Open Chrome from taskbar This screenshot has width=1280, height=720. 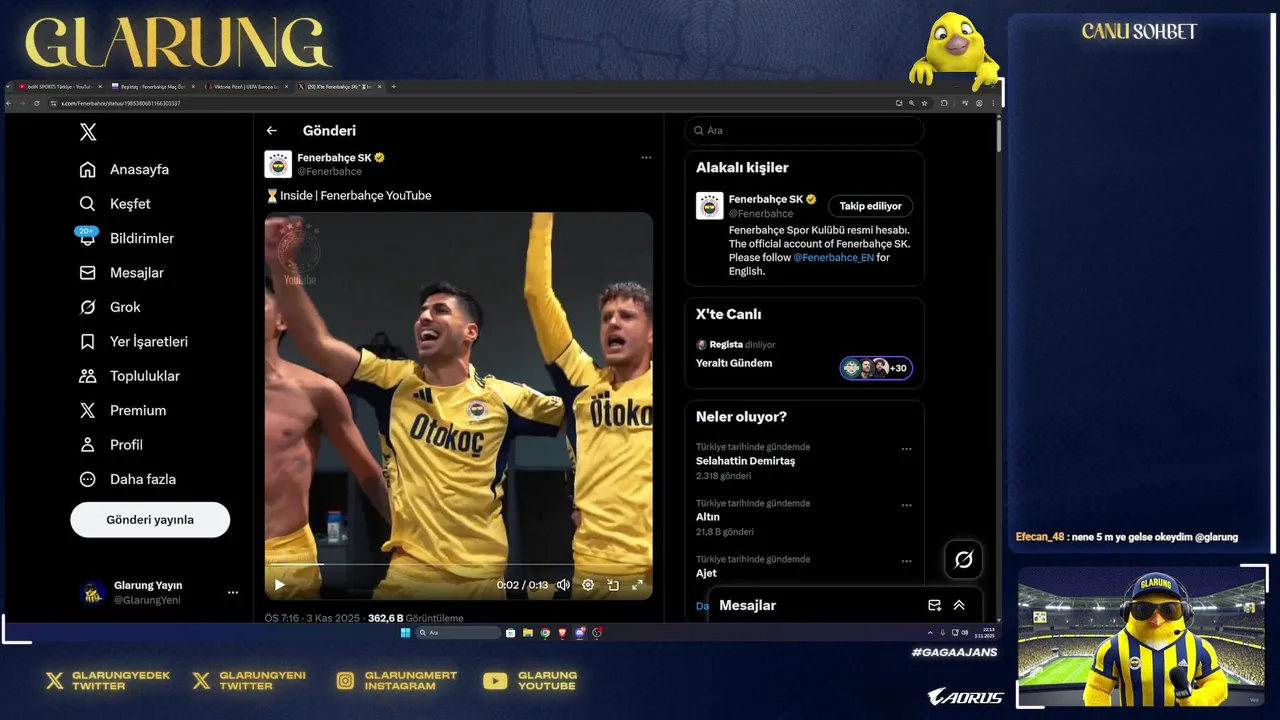coord(545,633)
